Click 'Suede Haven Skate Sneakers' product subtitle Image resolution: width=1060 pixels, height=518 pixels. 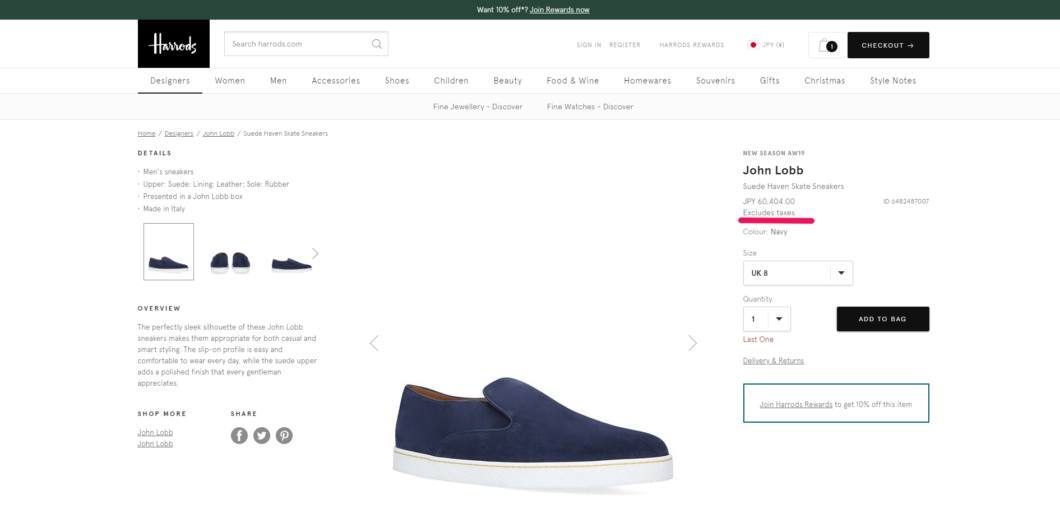pyautogui.click(x=793, y=187)
